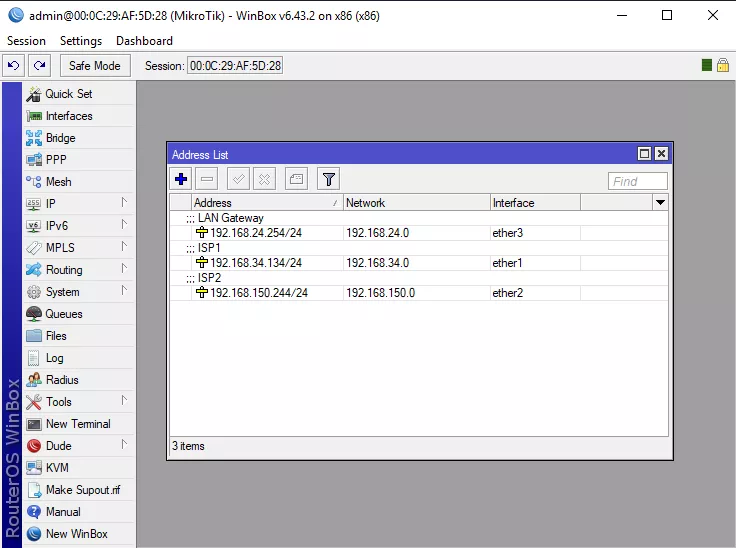Open the Settings menu

[81, 41]
